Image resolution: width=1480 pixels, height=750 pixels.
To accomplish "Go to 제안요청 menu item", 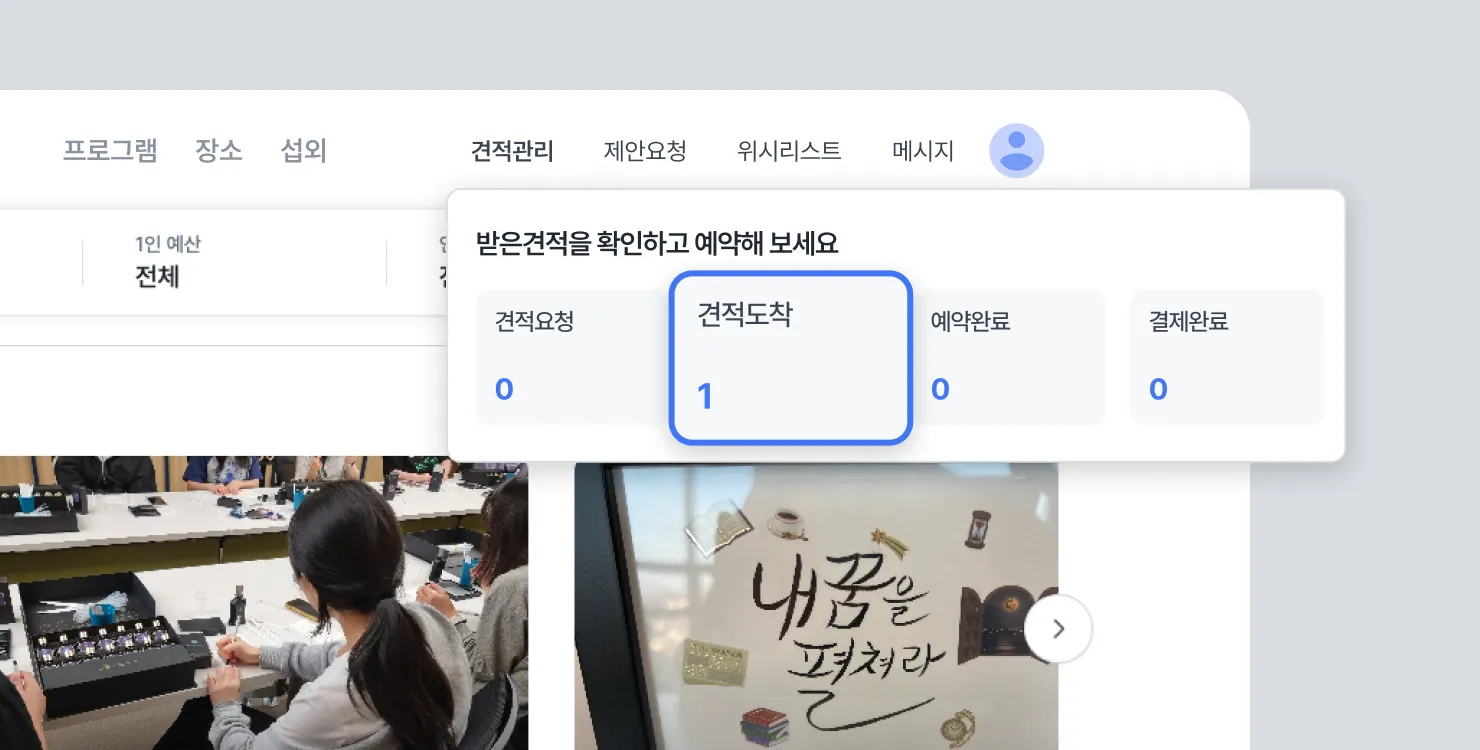I will [645, 151].
